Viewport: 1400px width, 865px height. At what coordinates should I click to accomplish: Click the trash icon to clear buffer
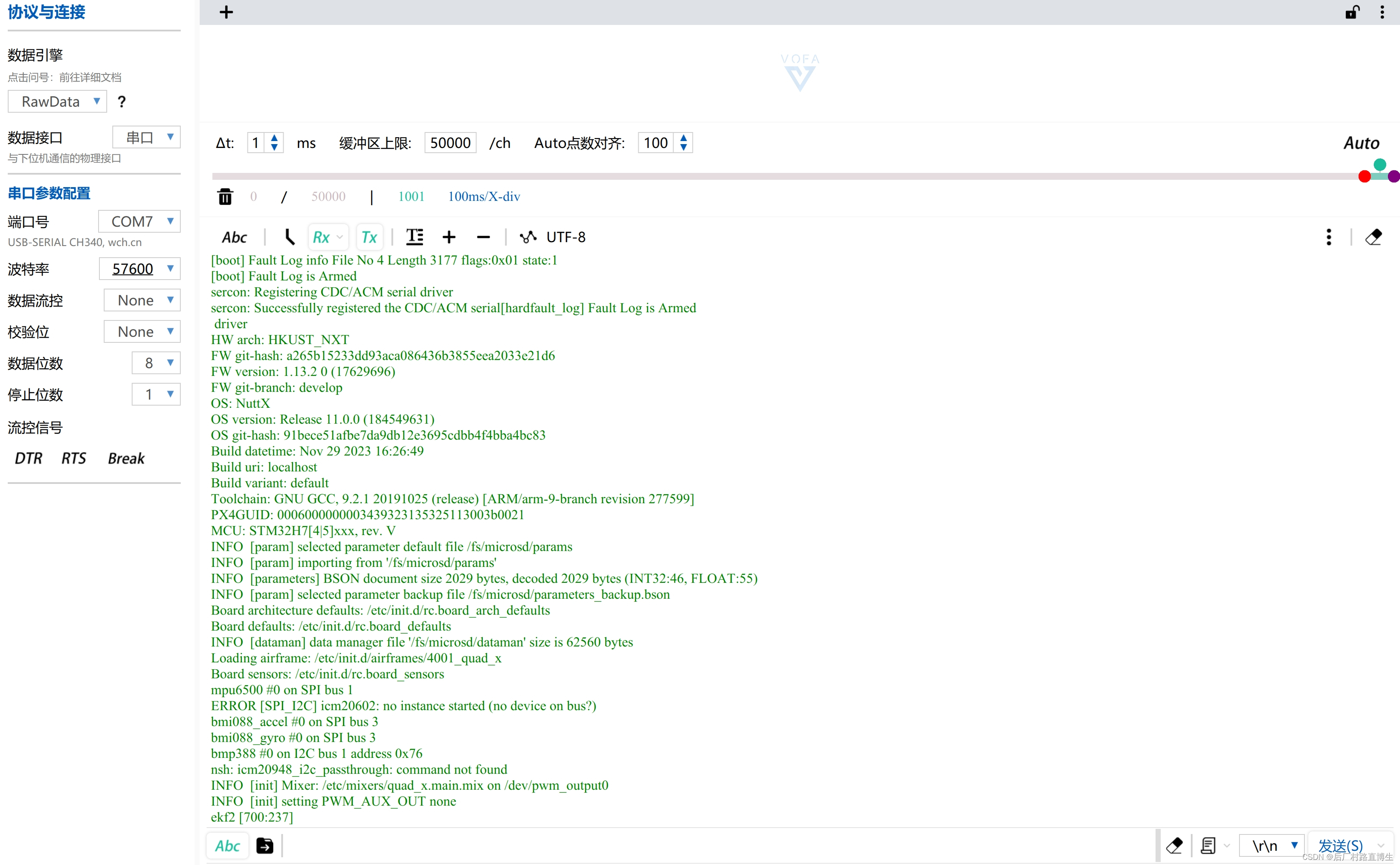(225, 197)
